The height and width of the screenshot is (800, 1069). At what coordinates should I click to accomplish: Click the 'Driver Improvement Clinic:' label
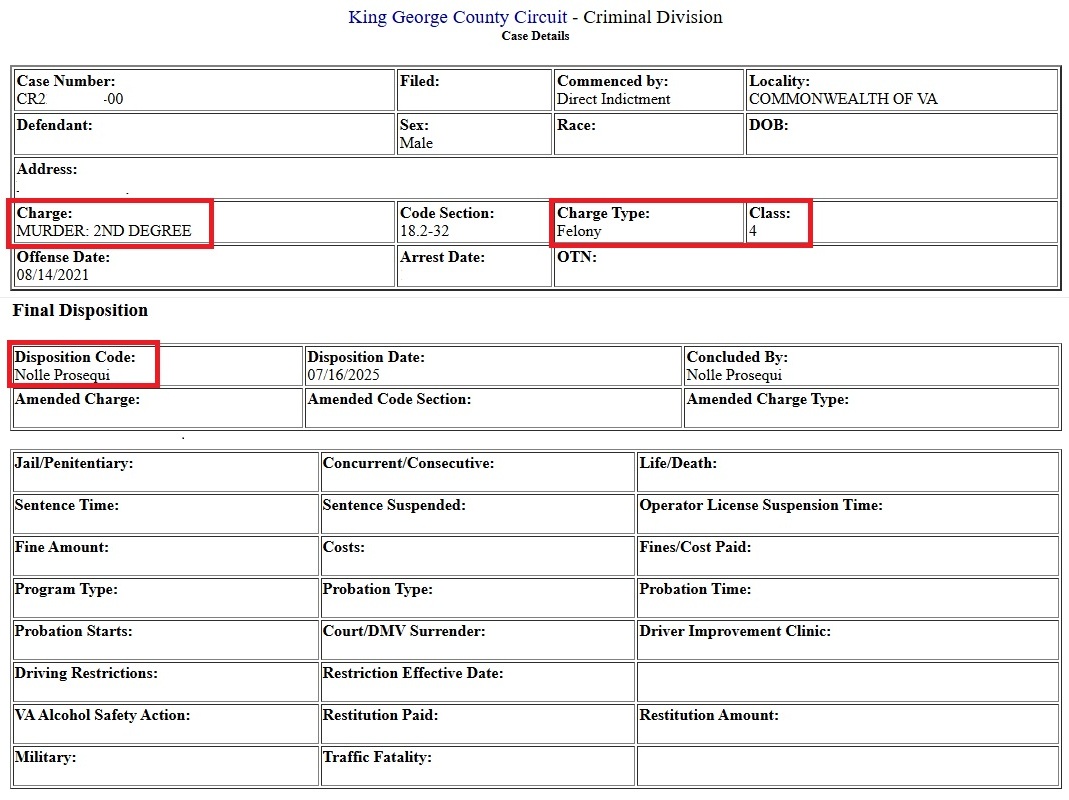735,632
